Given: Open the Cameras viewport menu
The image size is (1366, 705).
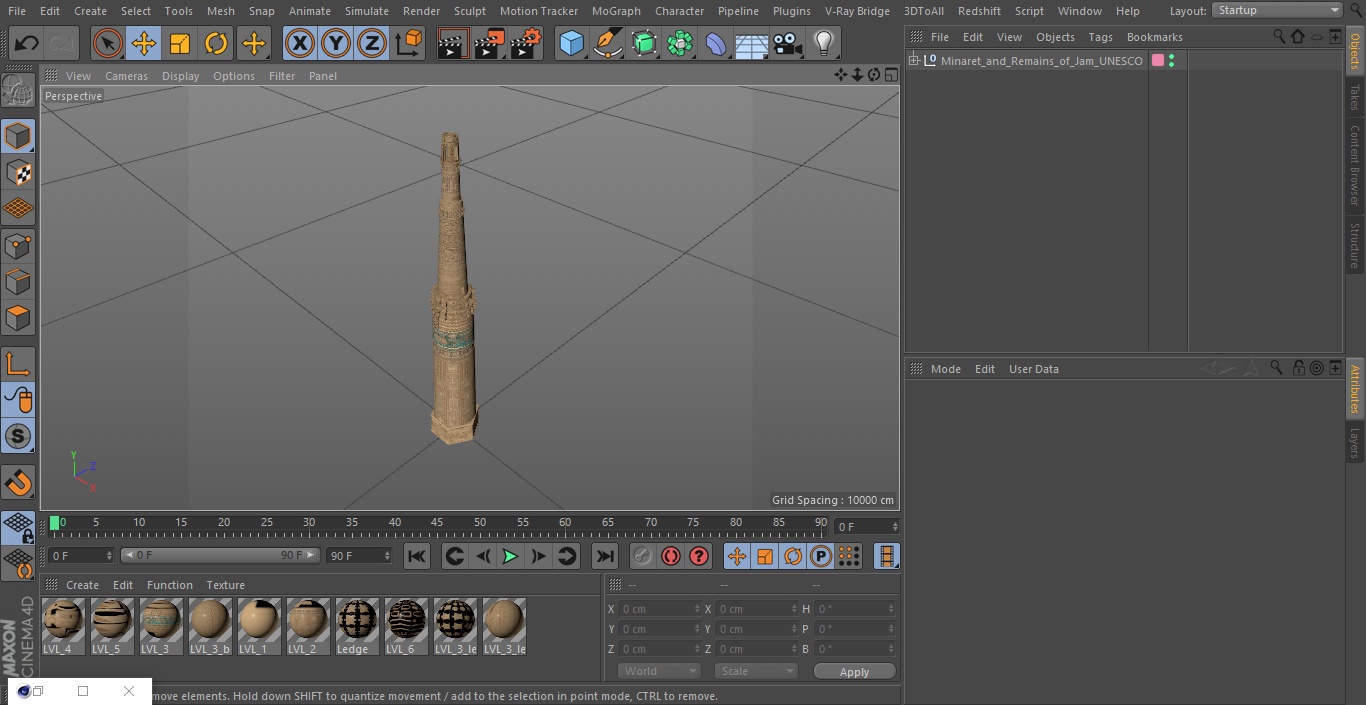Looking at the screenshot, I should [x=126, y=76].
